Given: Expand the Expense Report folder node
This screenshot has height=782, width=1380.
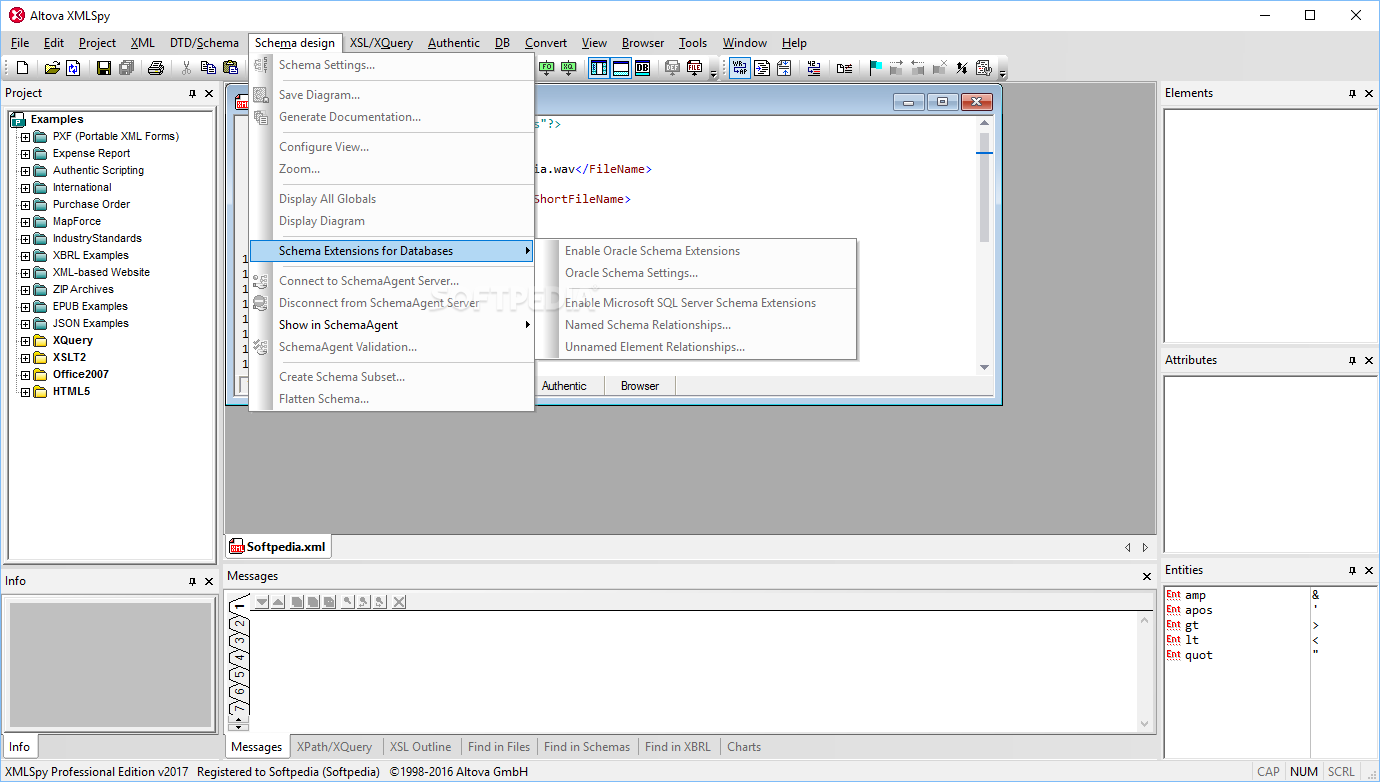Looking at the screenshot, I should pyautogui.click(x=25, y=154).
